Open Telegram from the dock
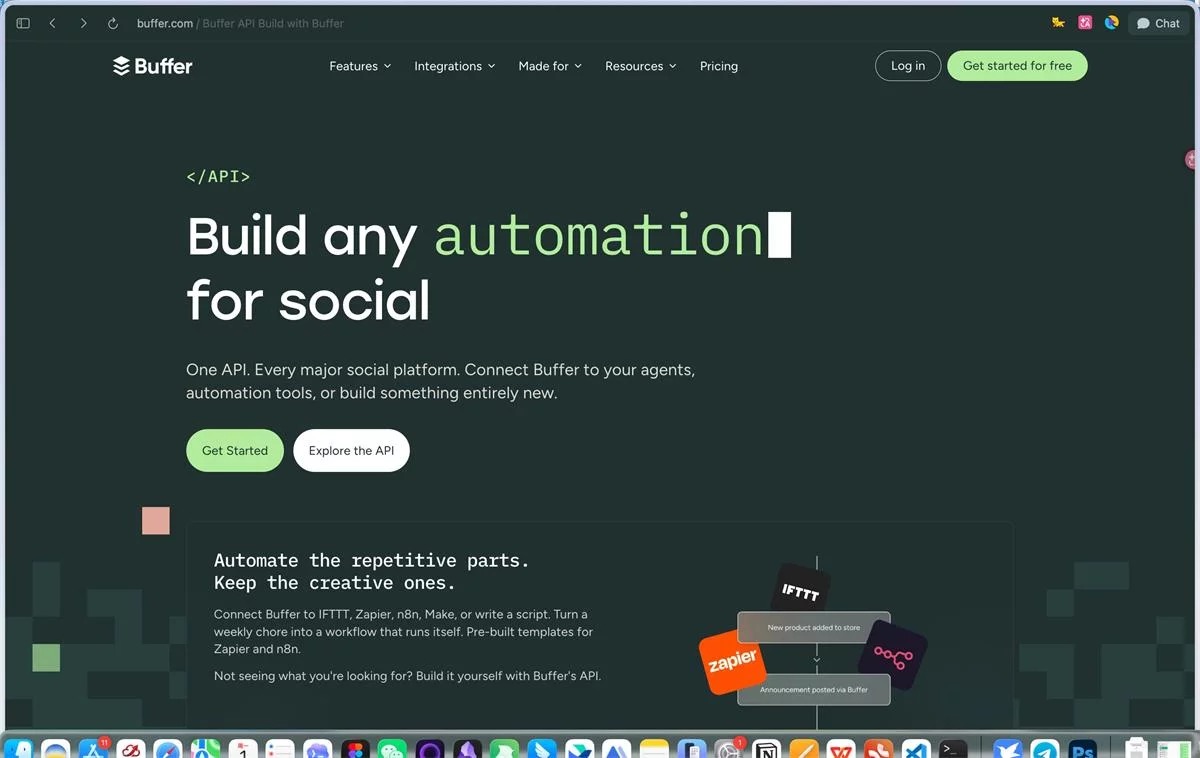This screenshot has height=758, width=1200. click(1045, 749)
